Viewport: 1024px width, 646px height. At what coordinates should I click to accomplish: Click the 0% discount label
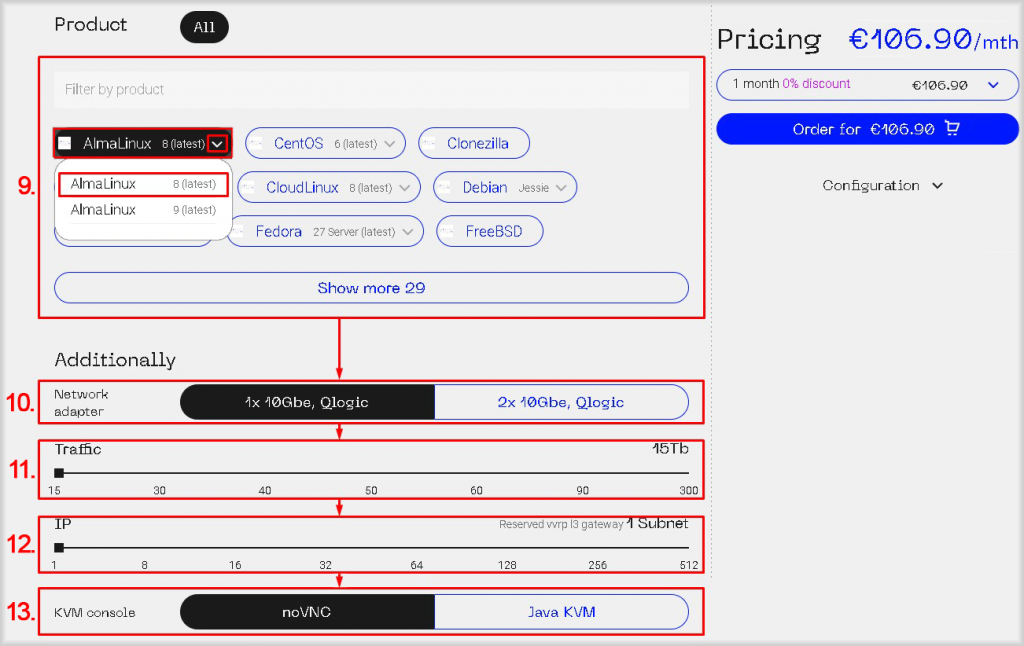pyautogui.click(x=816, y=84)
